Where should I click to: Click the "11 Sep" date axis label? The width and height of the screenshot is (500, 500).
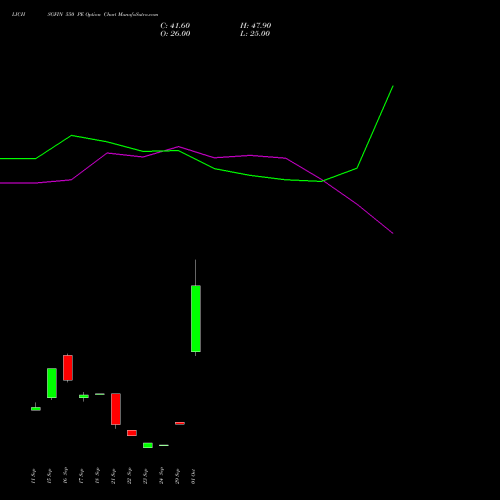[33, 476]
